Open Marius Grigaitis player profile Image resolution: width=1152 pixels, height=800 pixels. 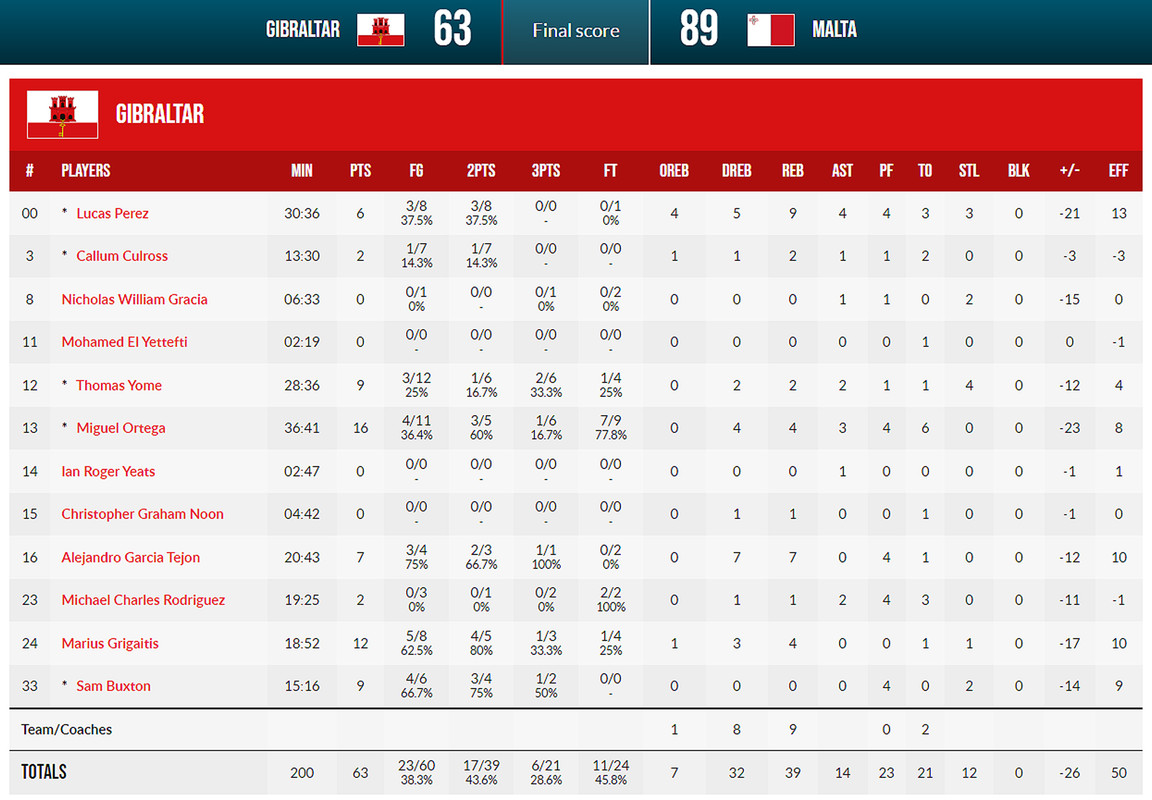110,643
